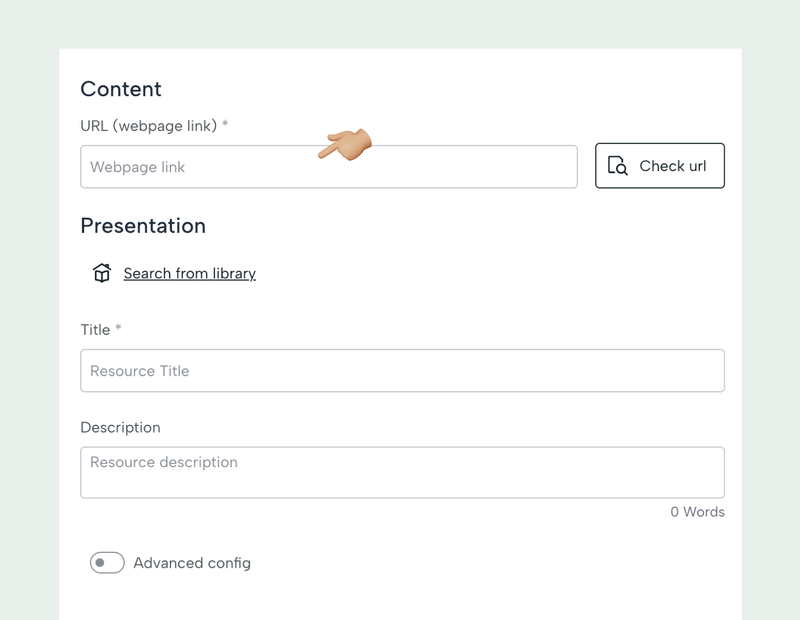Click the Content section heading
Screen dimensions: 800x620
[x=121, y=89]
